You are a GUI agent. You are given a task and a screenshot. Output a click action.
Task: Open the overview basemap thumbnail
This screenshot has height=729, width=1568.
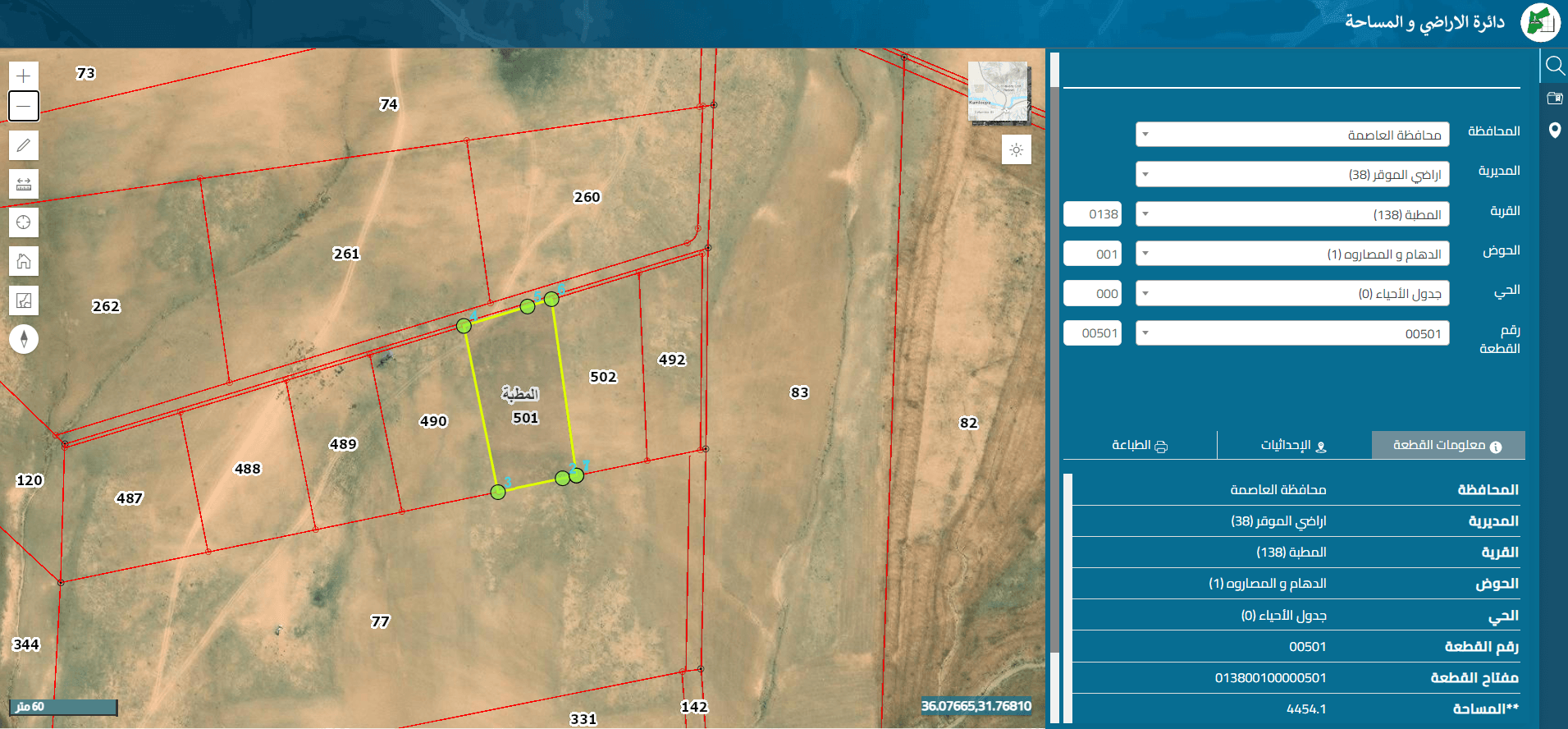[x=999, y=93]
